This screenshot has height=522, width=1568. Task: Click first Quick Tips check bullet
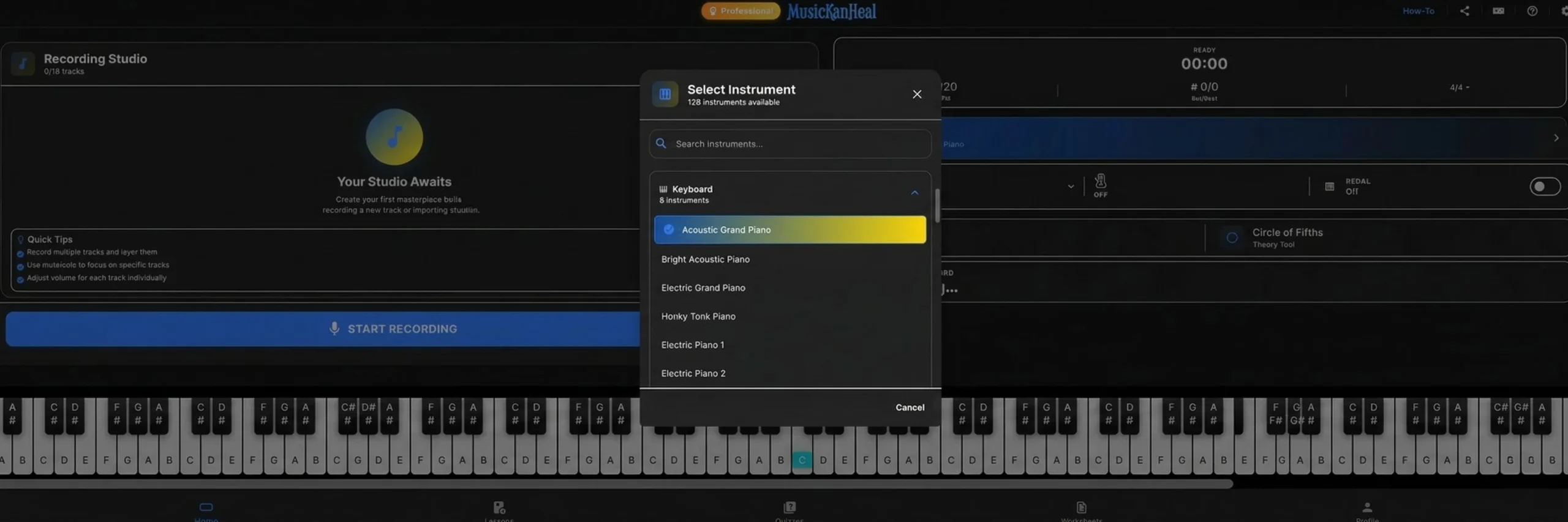[20, 253]
